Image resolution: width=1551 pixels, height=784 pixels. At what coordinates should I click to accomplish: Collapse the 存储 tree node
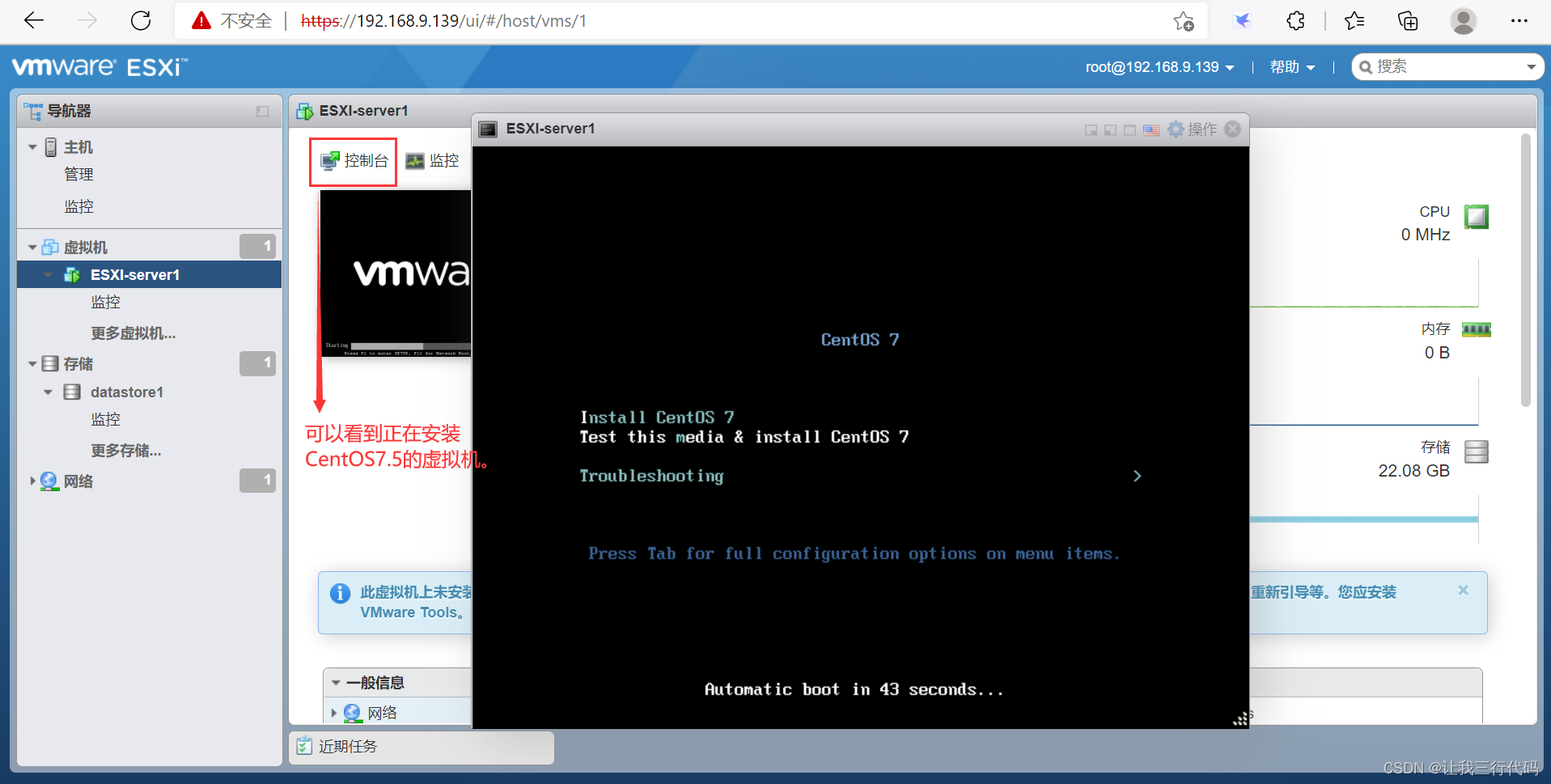tap(32, 363)
